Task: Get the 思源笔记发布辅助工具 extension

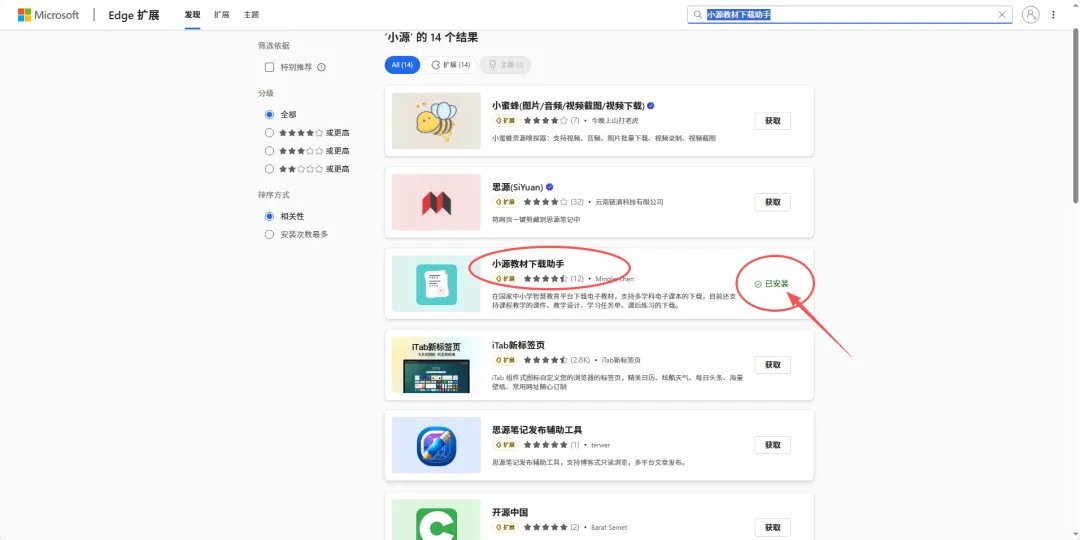Action: click(x=772, y=445)
